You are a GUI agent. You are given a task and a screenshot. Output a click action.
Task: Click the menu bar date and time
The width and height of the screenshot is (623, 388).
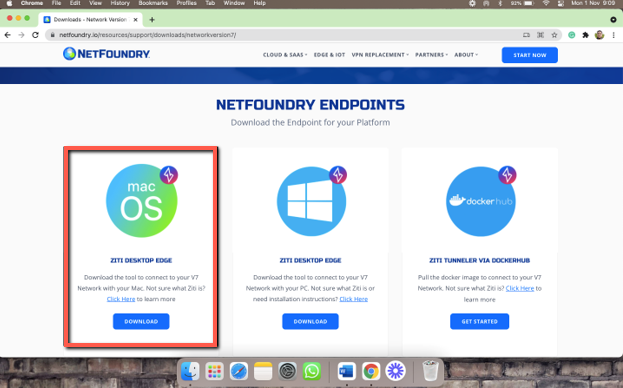pyautogui.click(x=593, y=3)
